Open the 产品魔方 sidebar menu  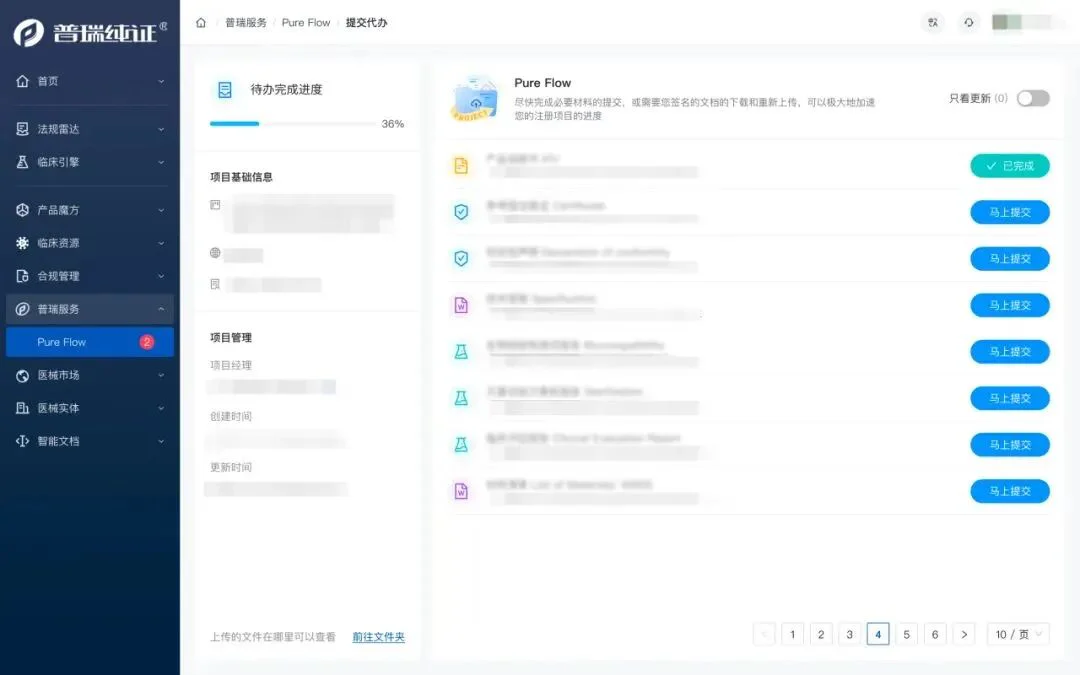coord(90,210)
